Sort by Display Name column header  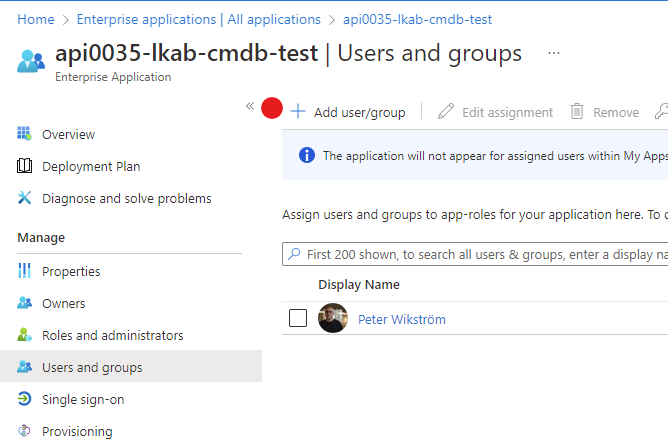[359, 285]
